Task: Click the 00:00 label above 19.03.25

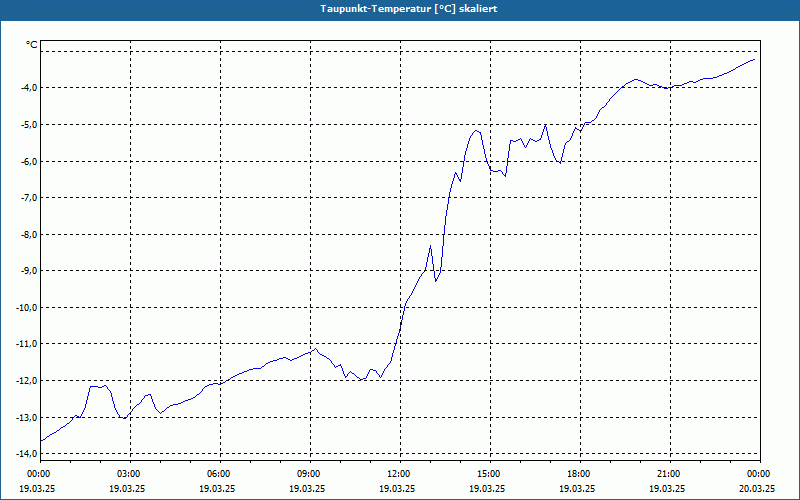Action: [x=40, y=474]
